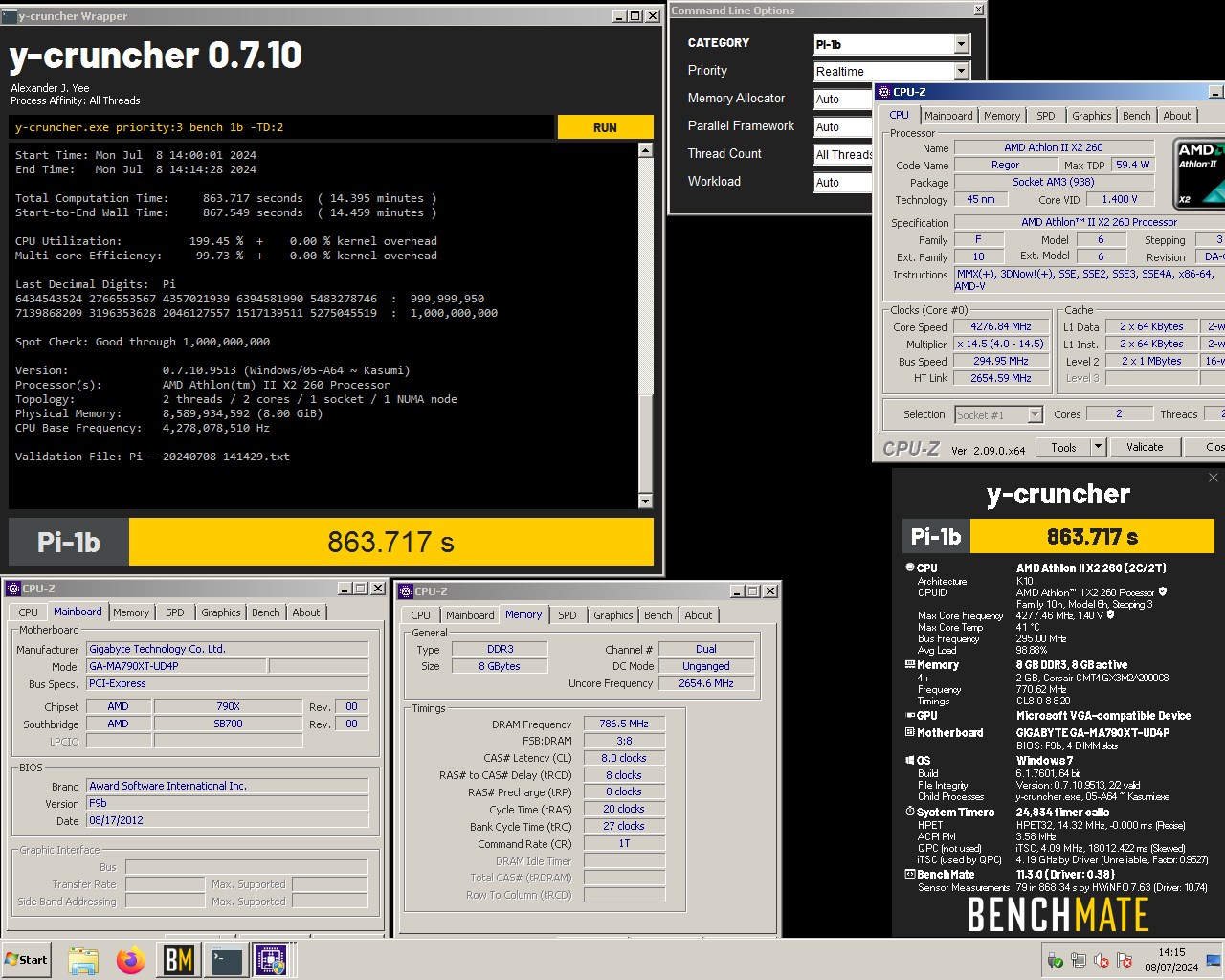Click the Uncore Frequency 2654.6 MHz value

click(706, 683)
